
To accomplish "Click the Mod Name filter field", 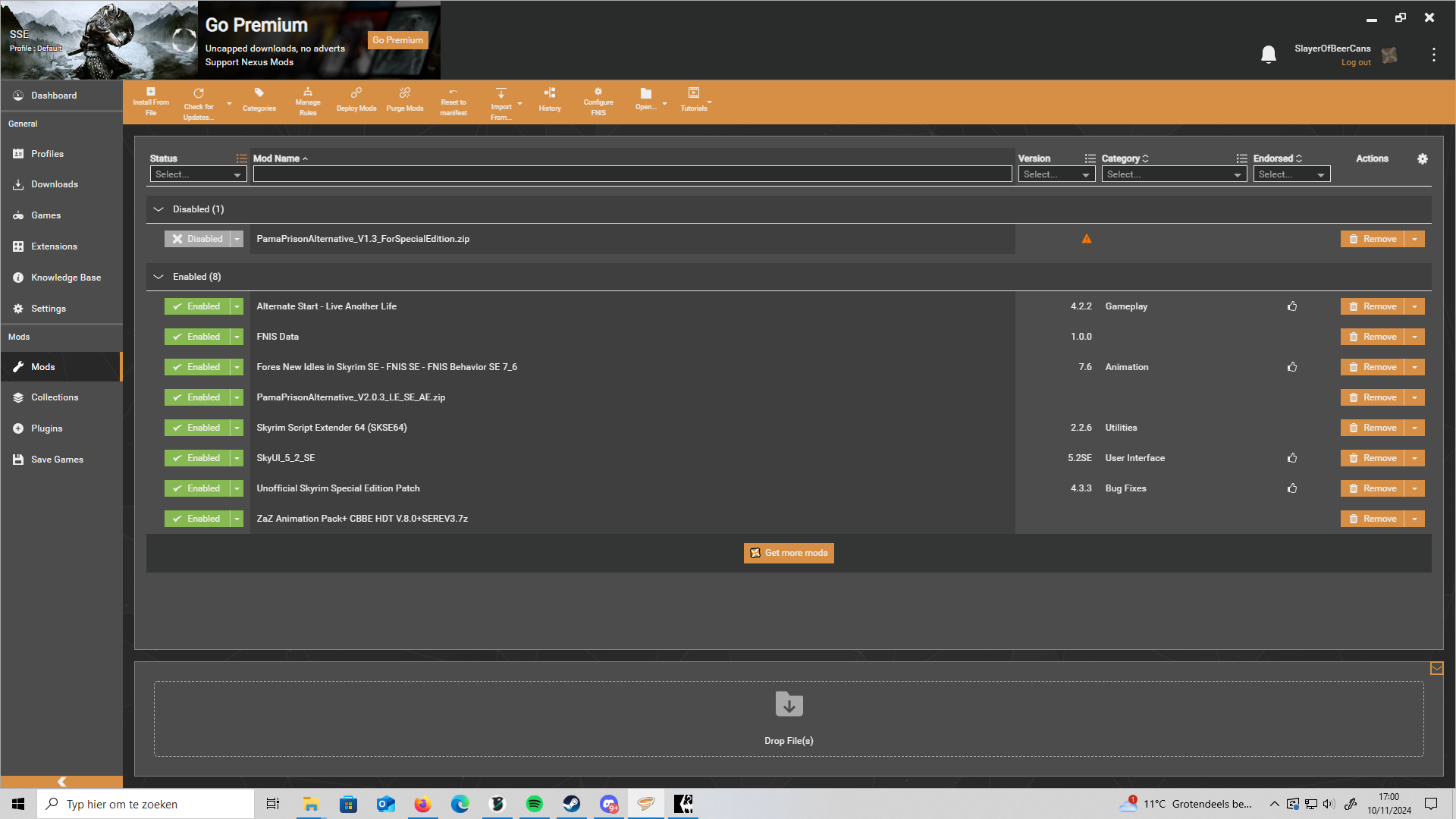I will [632, 174].
